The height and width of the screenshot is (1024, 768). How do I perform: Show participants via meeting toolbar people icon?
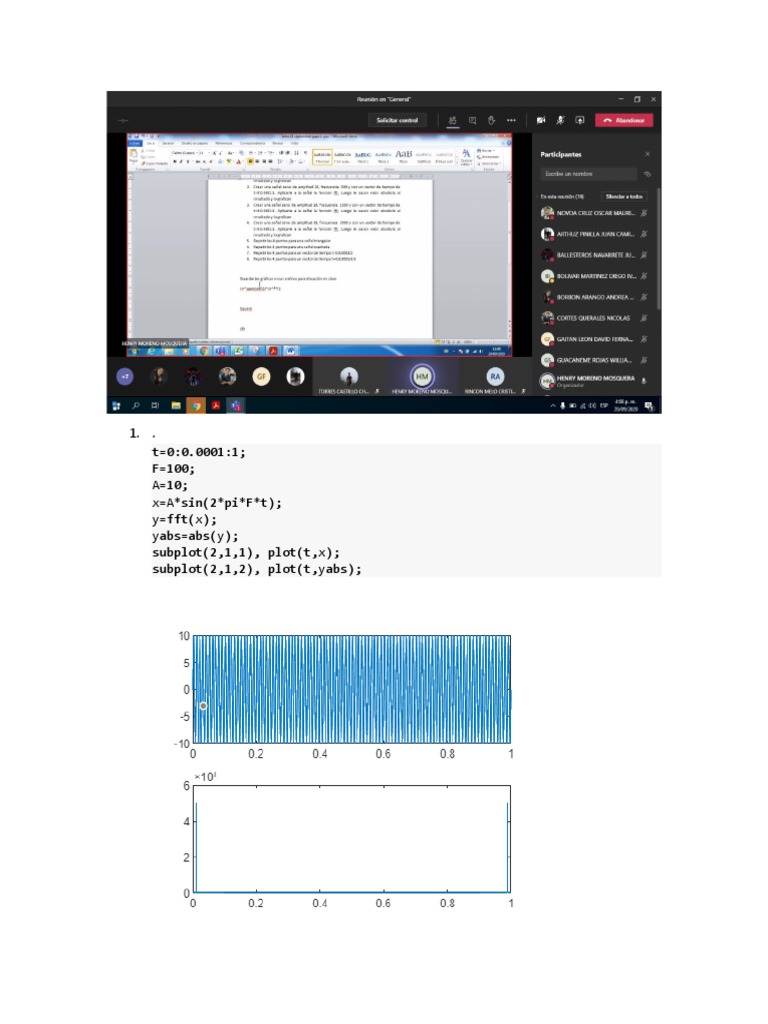coord(453,120)
